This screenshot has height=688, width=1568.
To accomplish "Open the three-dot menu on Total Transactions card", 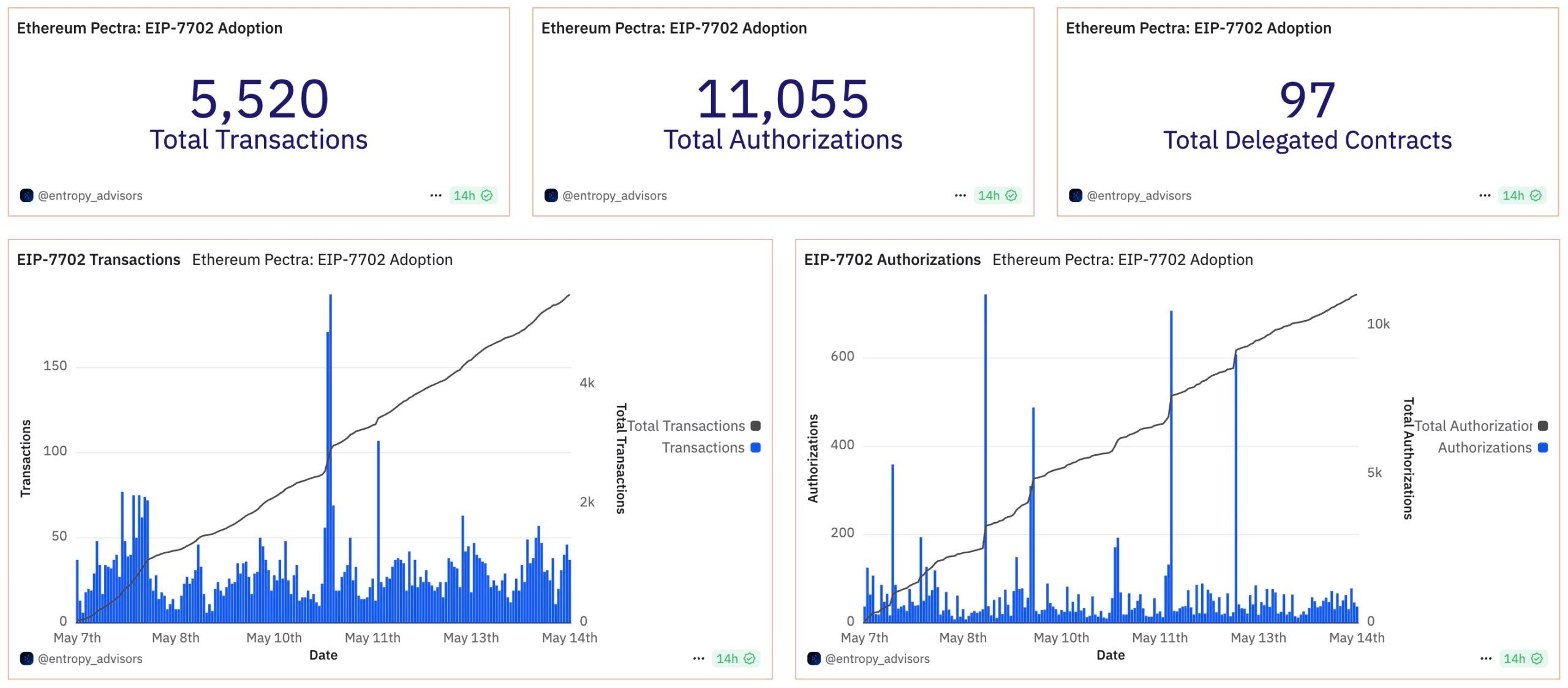I will point(435,195).
